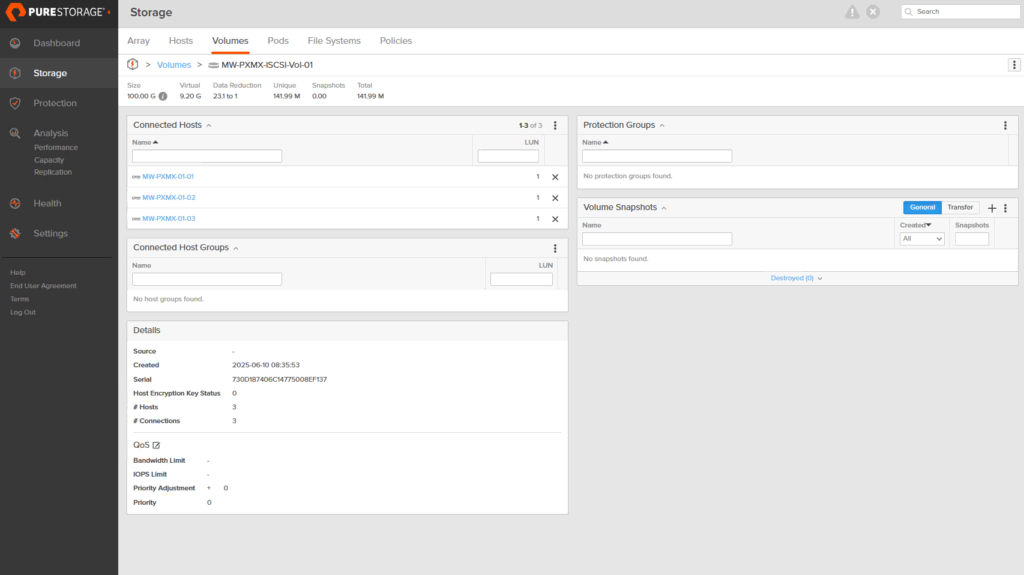Collapse the Protection Groups panel
The height and width of the screenshot is (575, 1024).
point(662,125)
